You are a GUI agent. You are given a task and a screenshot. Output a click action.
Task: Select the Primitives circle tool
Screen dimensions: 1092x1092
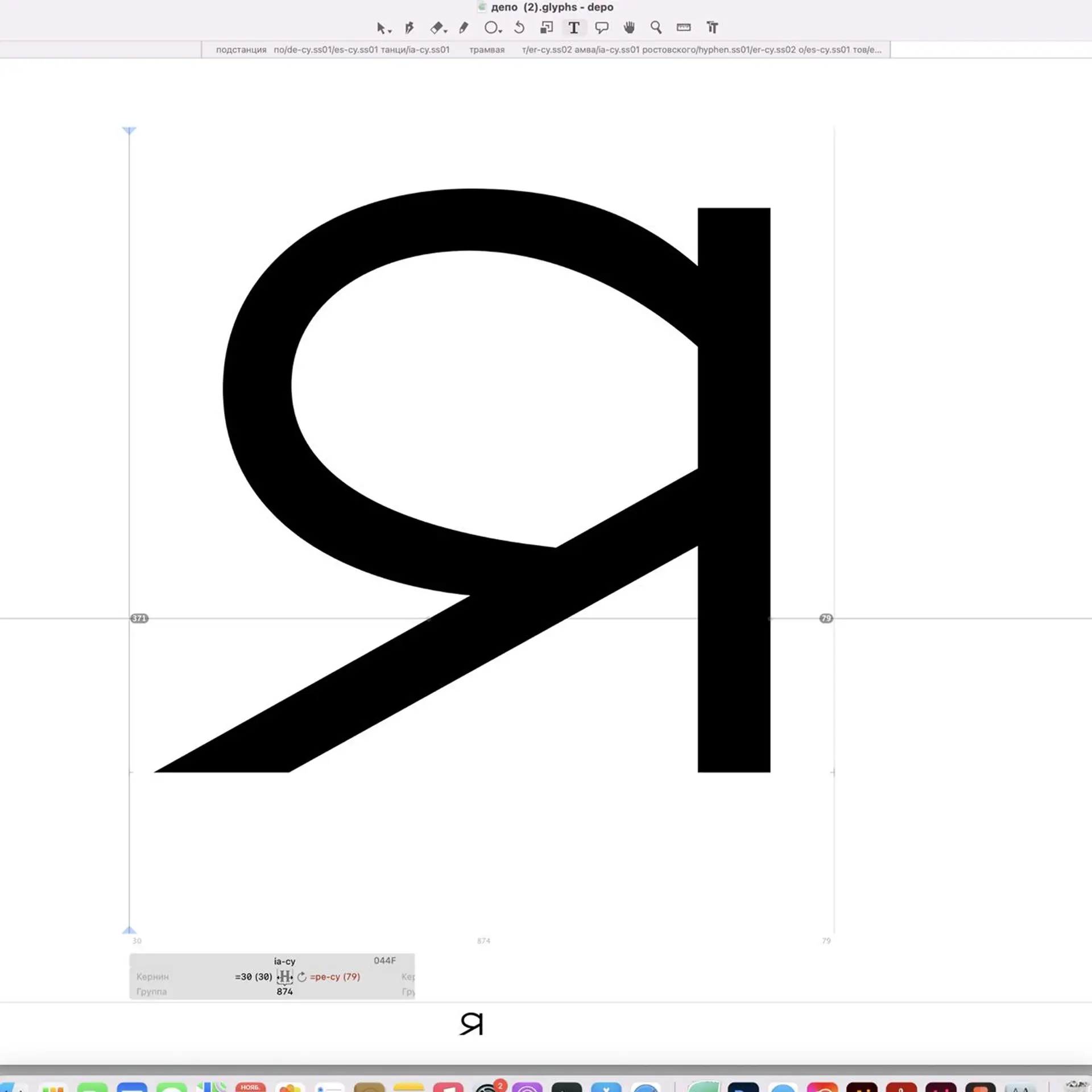(x=491, y=28)
